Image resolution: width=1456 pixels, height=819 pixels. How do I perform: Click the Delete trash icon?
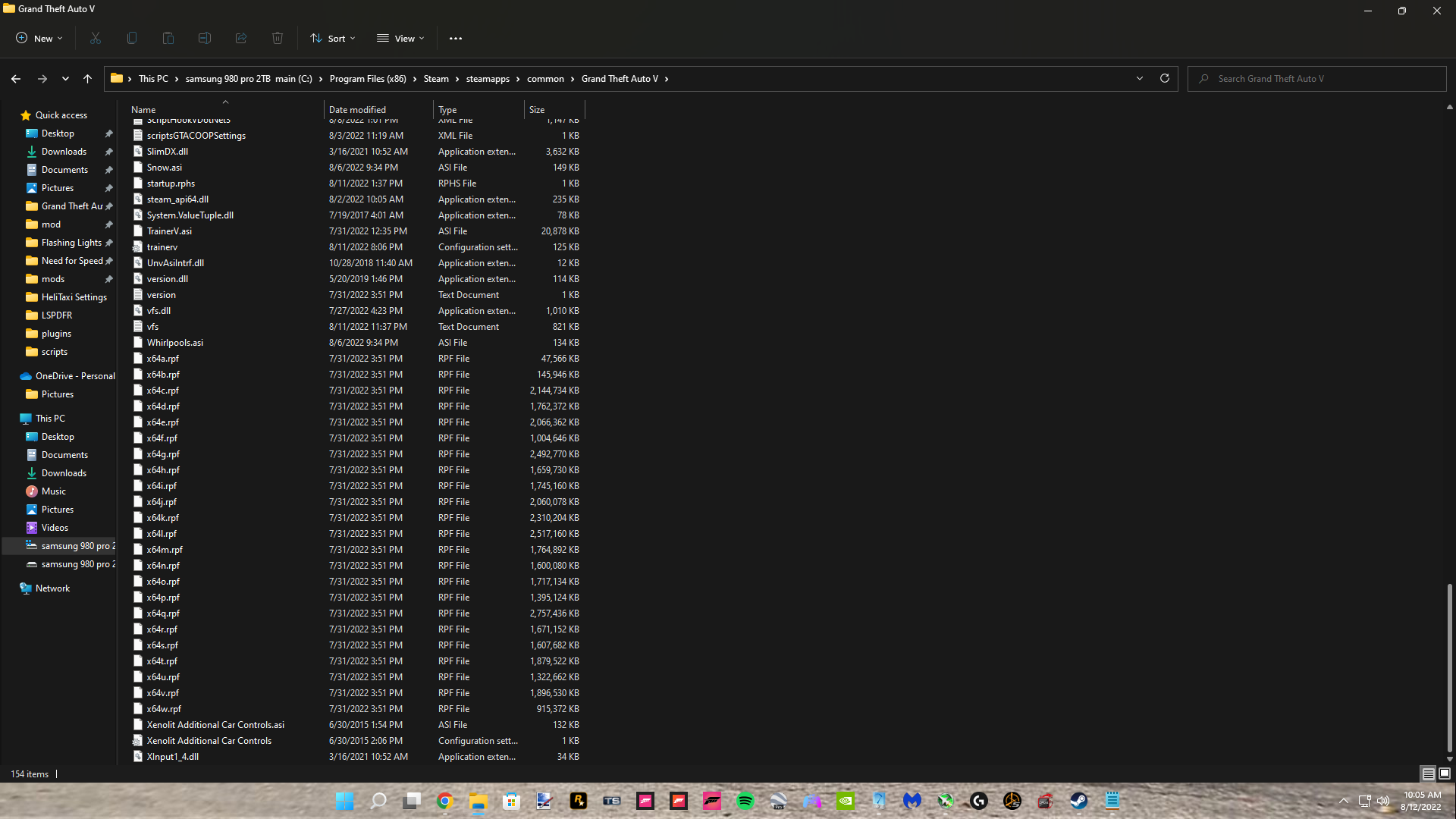tap(278, 38)
